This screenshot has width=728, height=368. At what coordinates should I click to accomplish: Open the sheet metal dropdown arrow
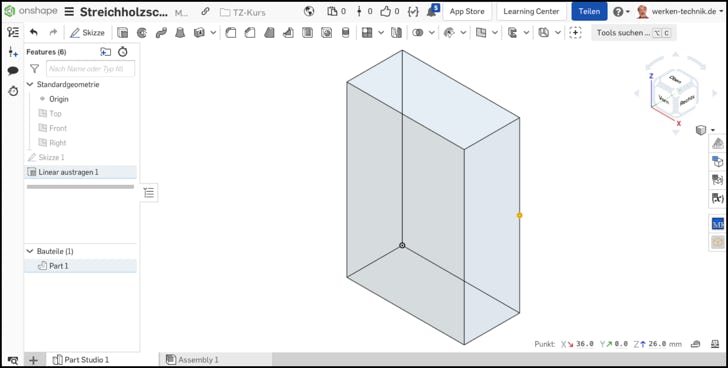(526, 32)
